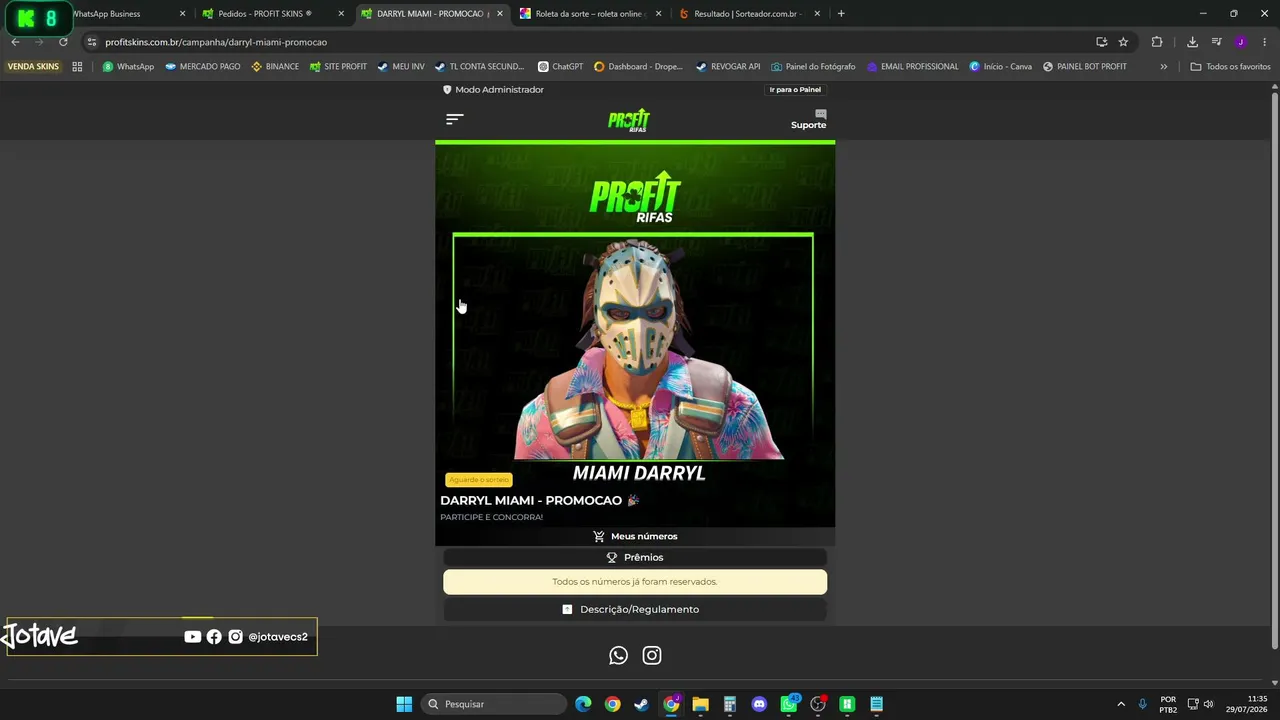The height and width of the screenshot is (720, 1280).
Task: Click the Aguarde o sorteio badge
Action: [479, 480]
